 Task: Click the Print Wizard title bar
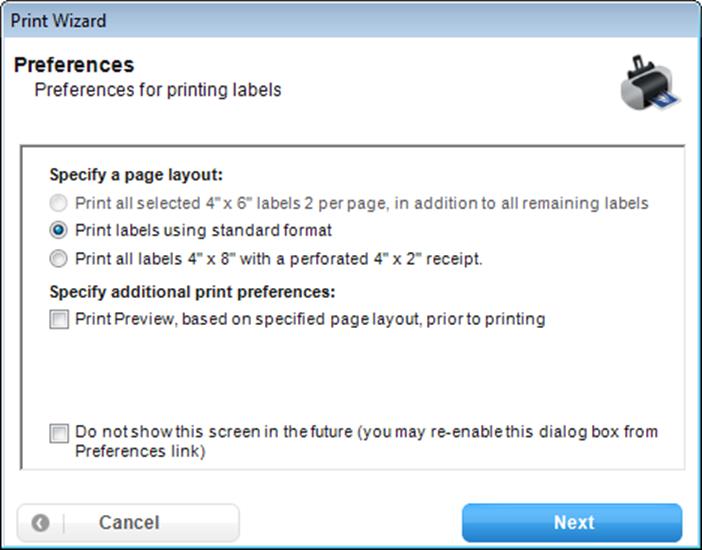(x=351, y=21)
